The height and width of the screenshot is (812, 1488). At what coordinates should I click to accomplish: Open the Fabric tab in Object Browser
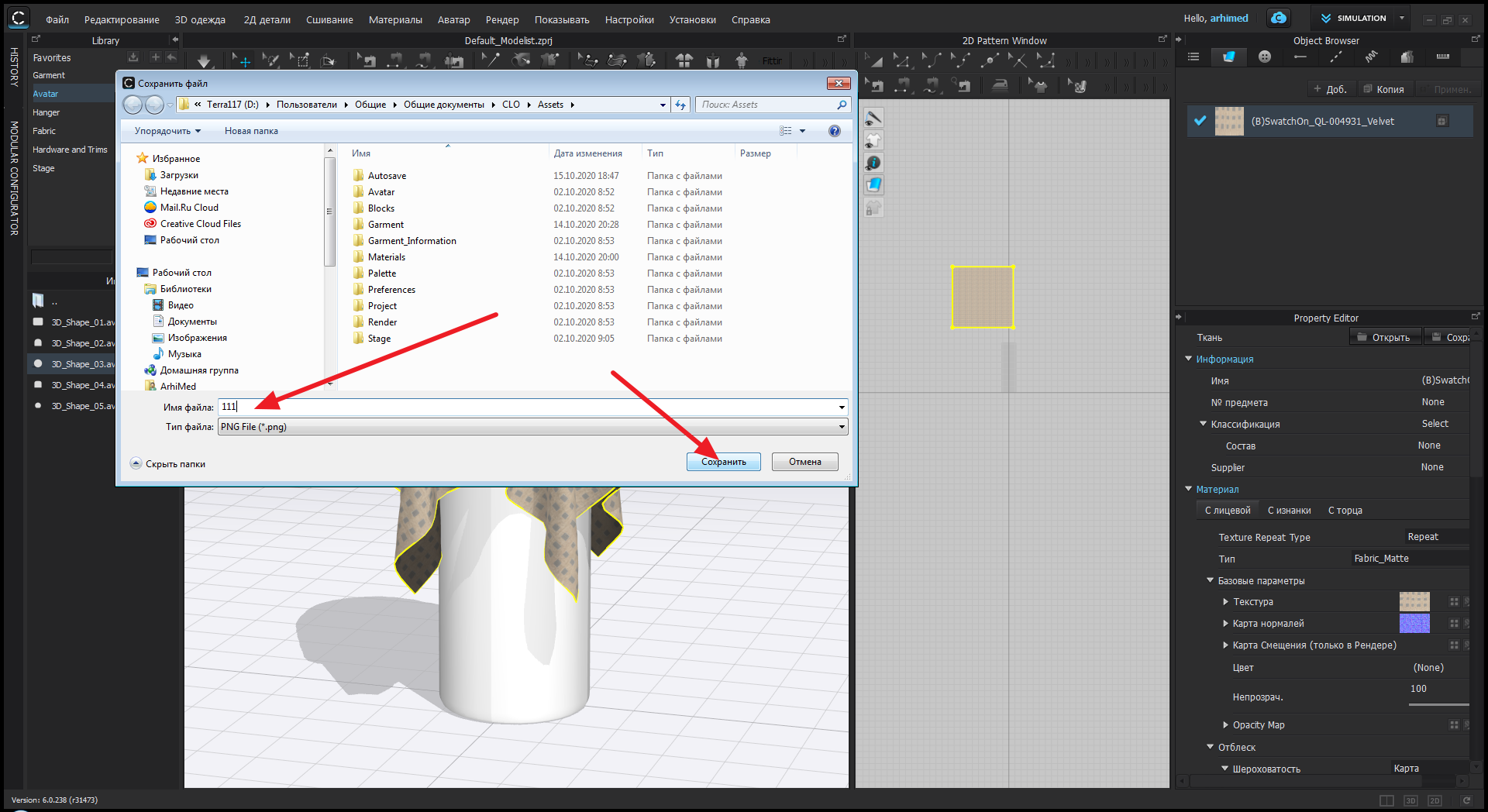[1228, 57]
